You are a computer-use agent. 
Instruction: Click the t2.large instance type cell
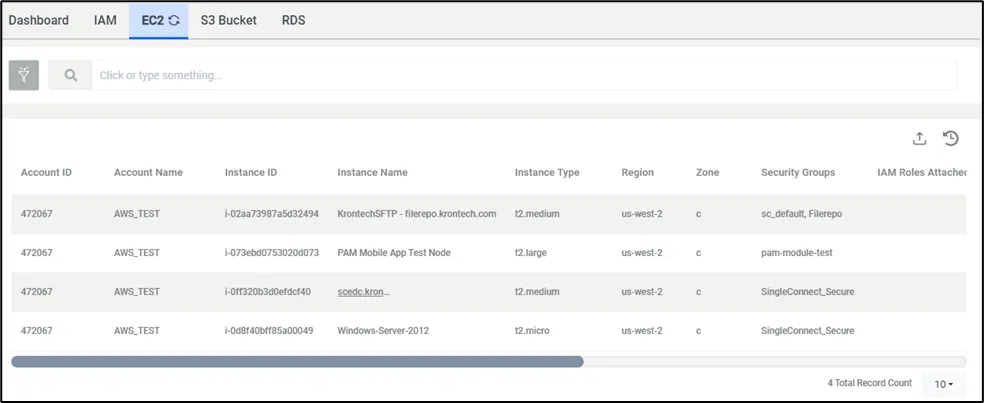[531, 253]
